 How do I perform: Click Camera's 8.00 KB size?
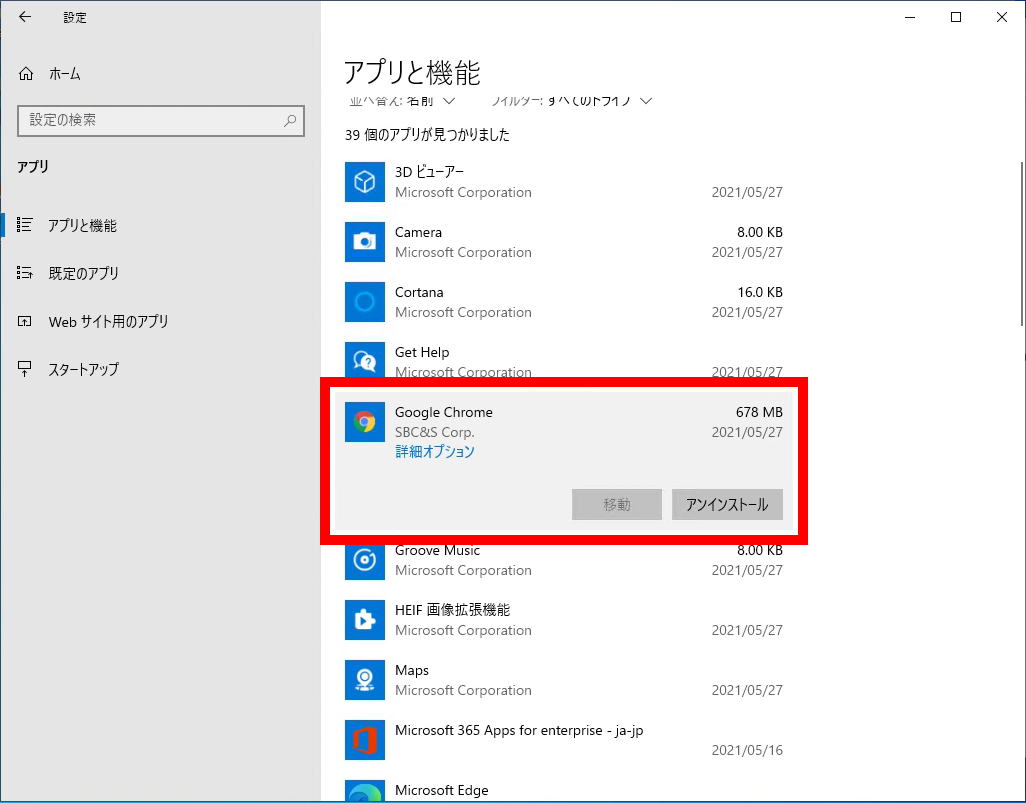(760, 232)
